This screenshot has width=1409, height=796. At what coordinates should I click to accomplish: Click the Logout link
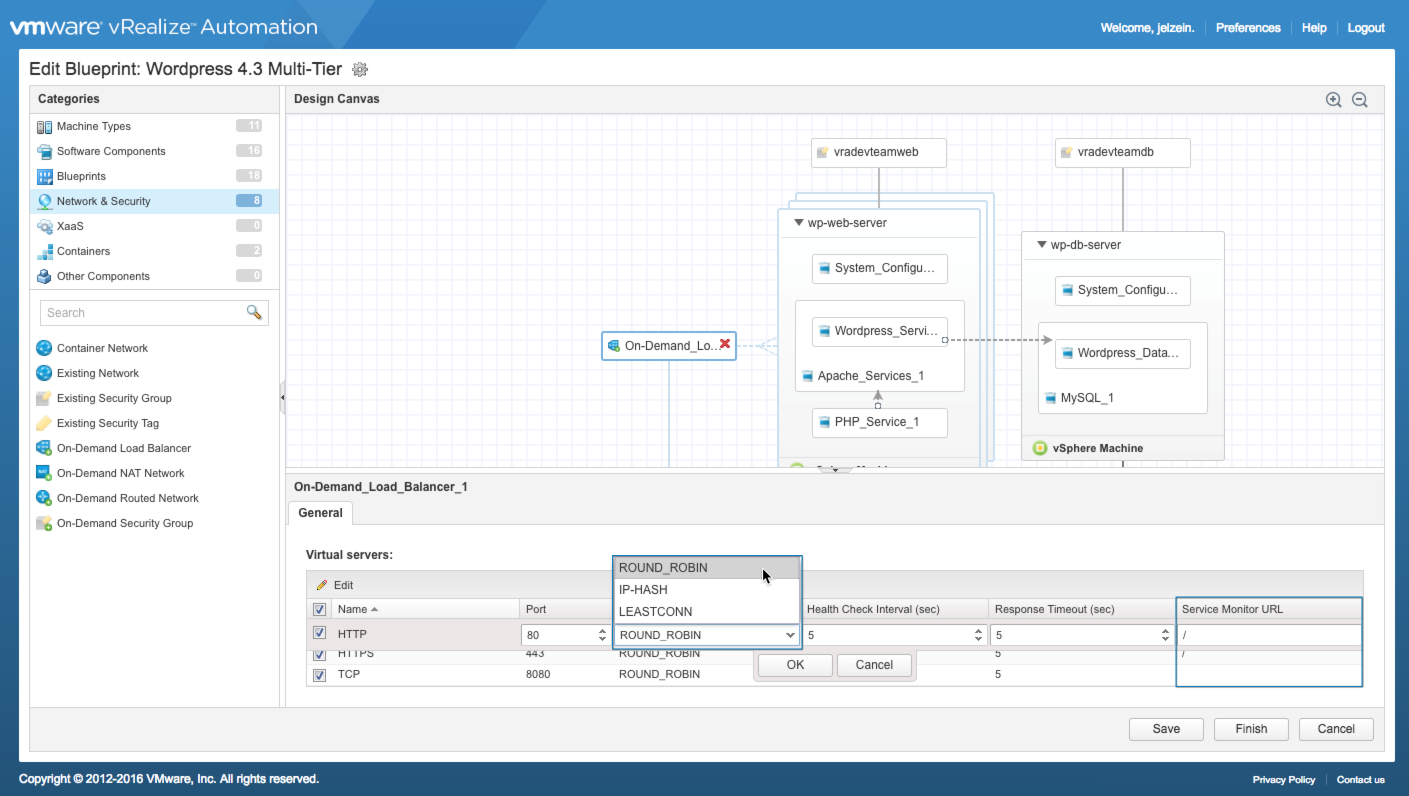pyautogui.click(x=1366, y=28)
